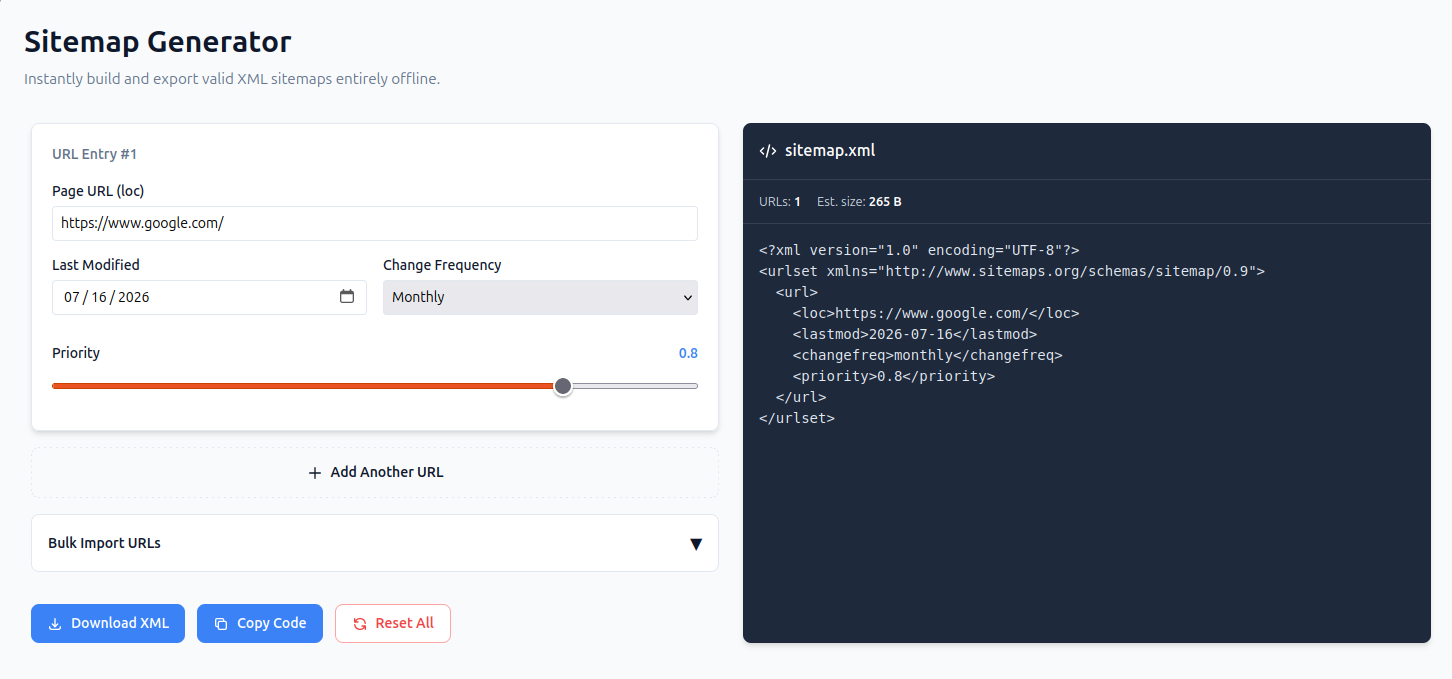The image size is (1452, 679).
Task: Click Download XML button
Action: 108,623
